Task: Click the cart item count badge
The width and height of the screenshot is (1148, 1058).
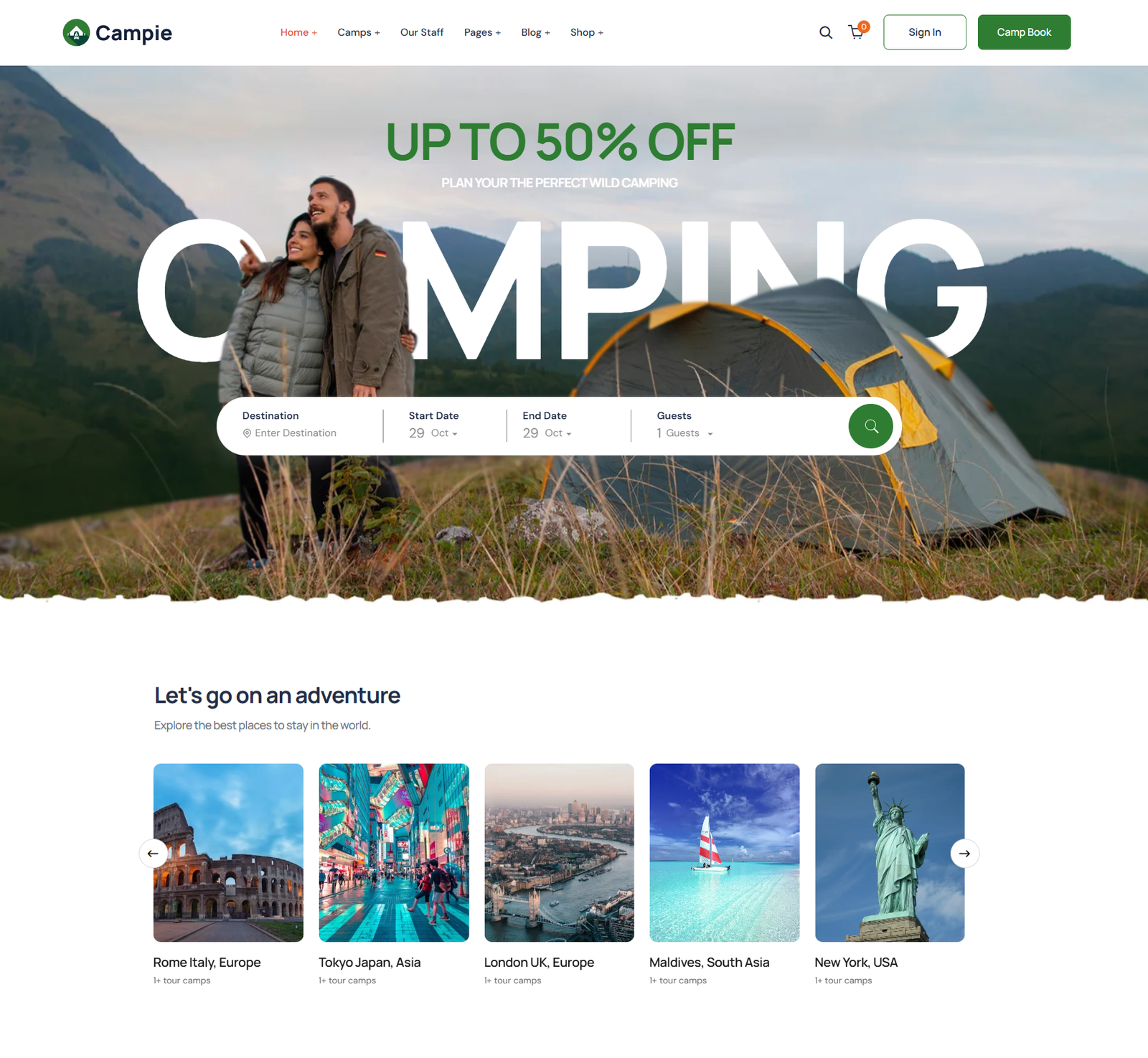Action: click(864, 27)
